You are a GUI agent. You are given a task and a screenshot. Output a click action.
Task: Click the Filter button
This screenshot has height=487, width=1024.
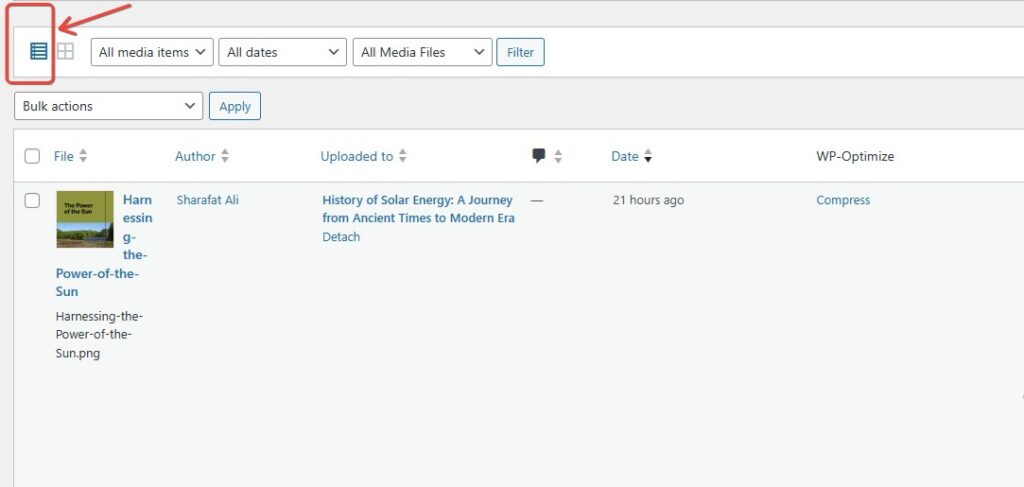pyautogui.click(x=520, y=52)
